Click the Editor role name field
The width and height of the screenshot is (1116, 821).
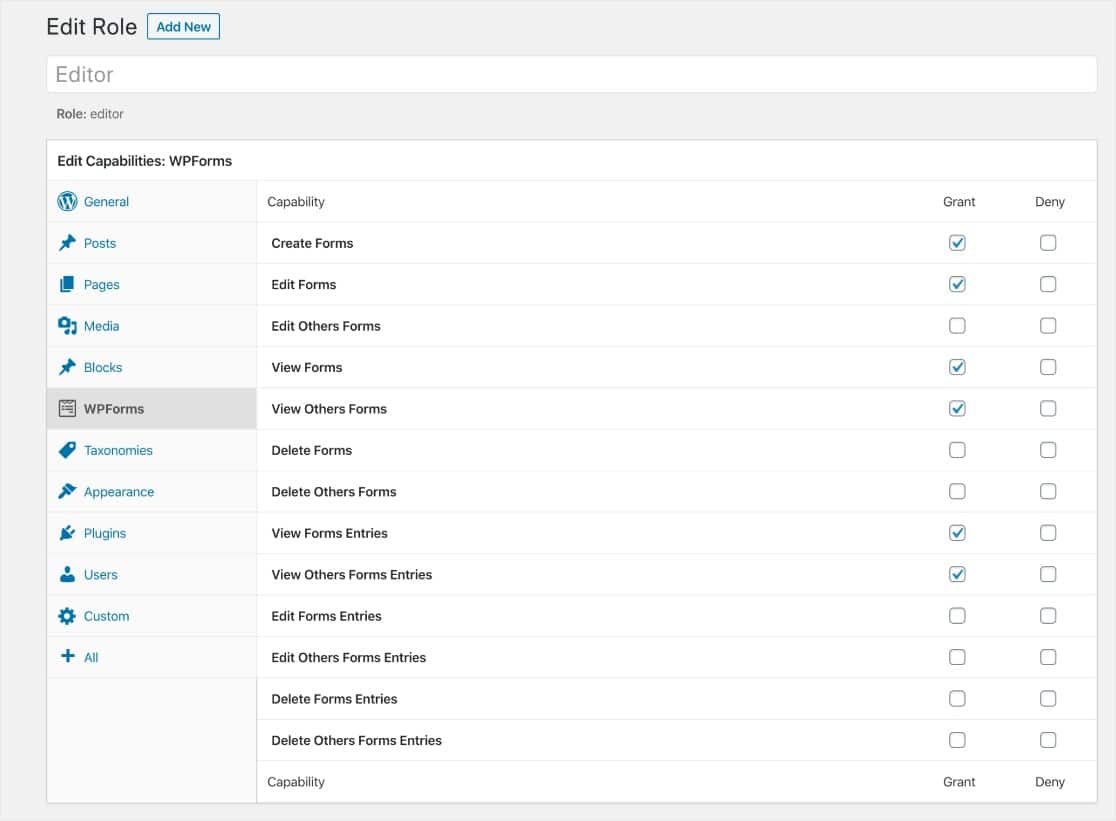coord(572,75)
